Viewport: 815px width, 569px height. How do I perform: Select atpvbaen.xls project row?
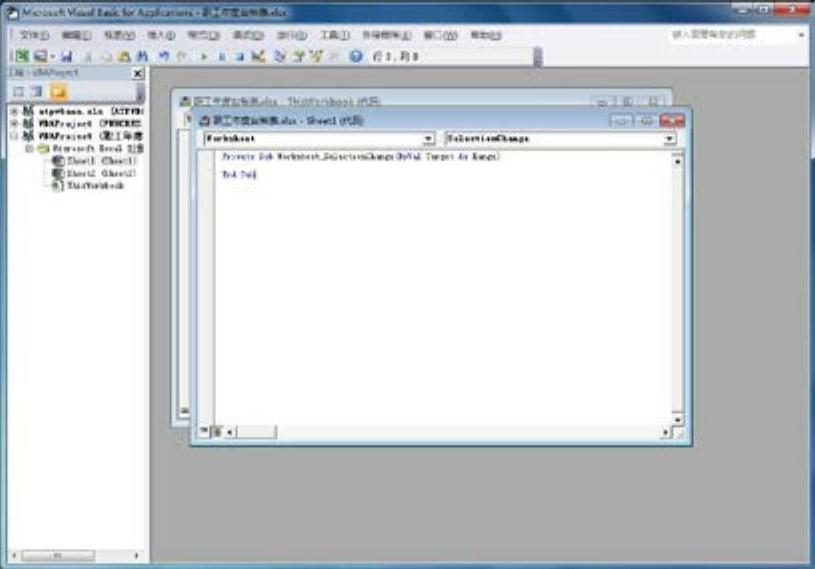[x=83, y=111]
